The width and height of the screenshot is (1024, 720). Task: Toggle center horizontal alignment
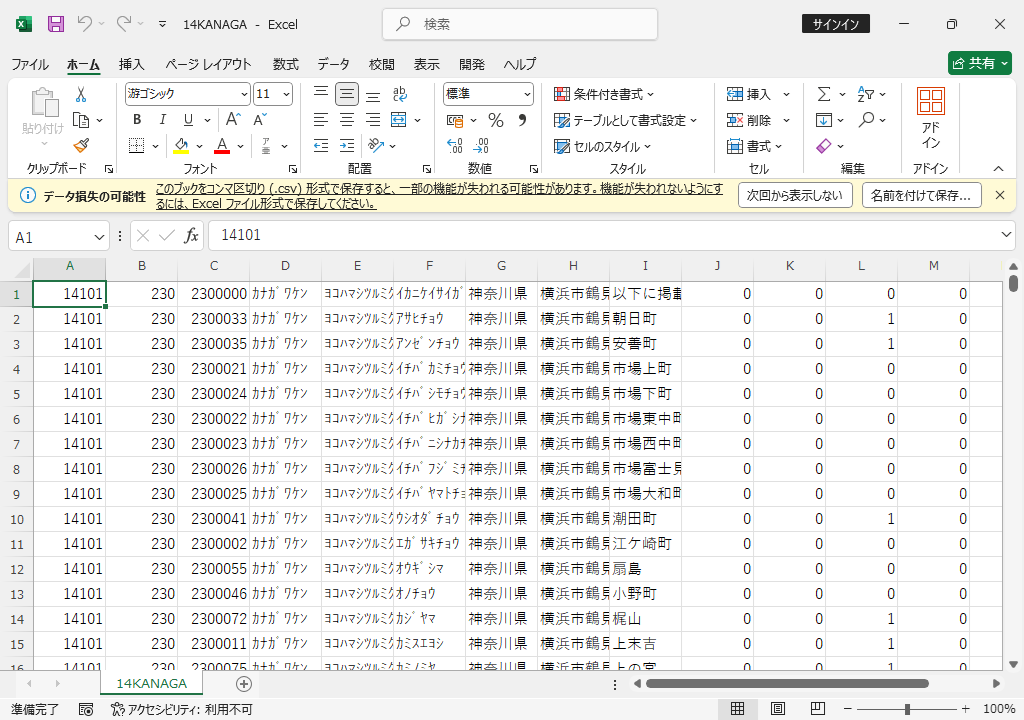pos(347,120)
